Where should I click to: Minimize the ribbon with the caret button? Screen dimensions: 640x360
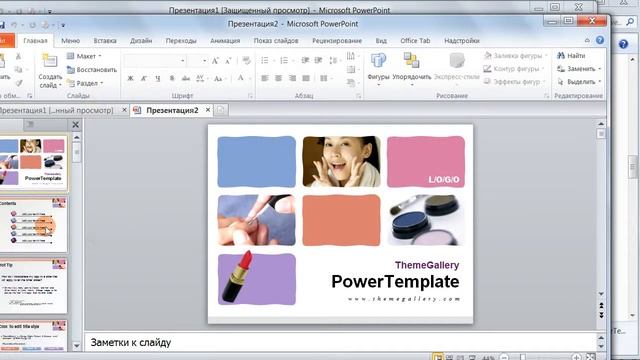click(587, 40)
